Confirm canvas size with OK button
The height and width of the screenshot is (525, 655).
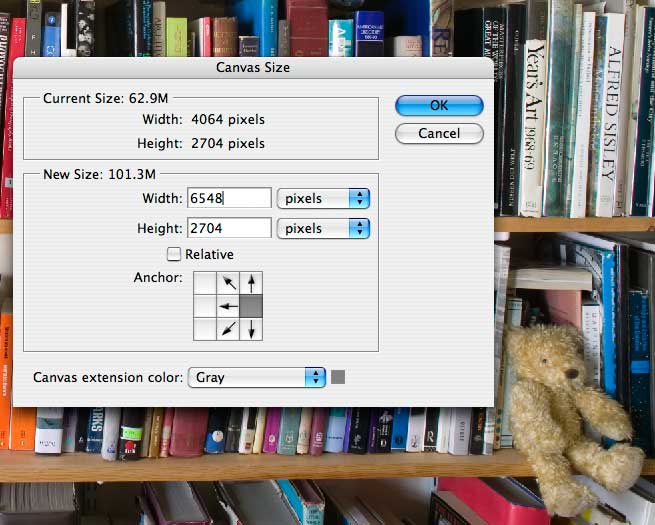pos(439,105)
